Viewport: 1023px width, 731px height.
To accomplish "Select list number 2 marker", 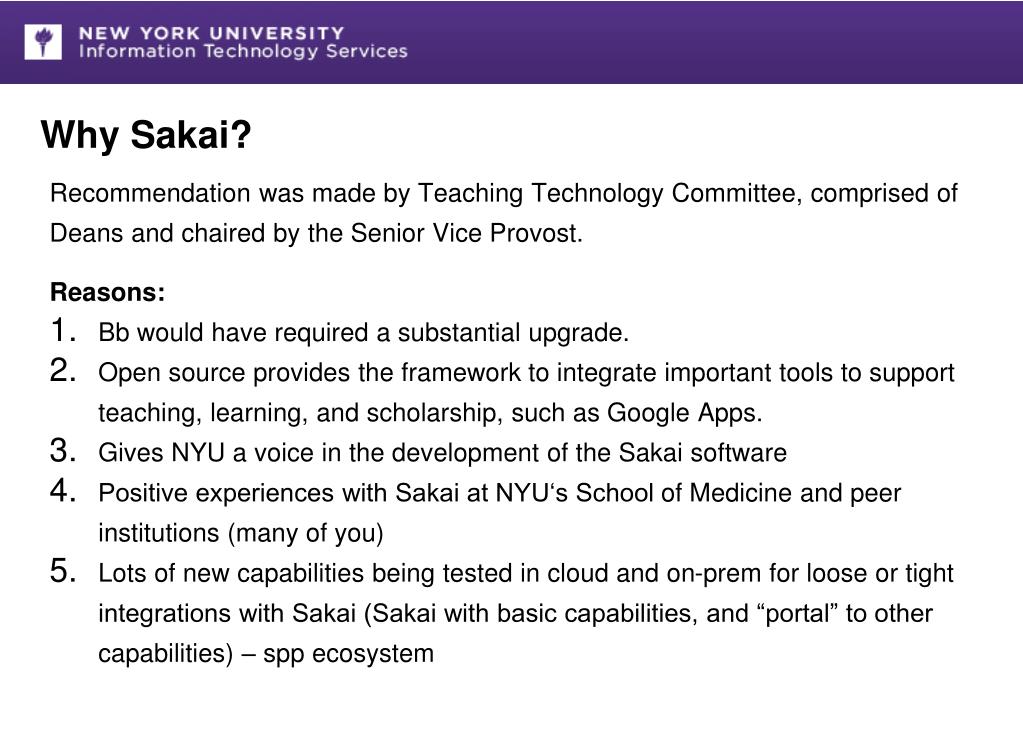I will (63, 371).
